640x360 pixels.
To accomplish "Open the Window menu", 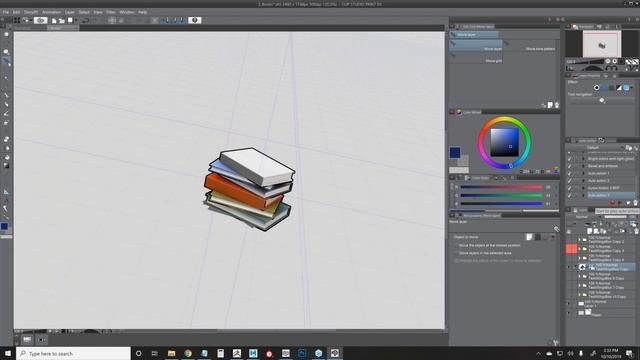I will (127, 12).
